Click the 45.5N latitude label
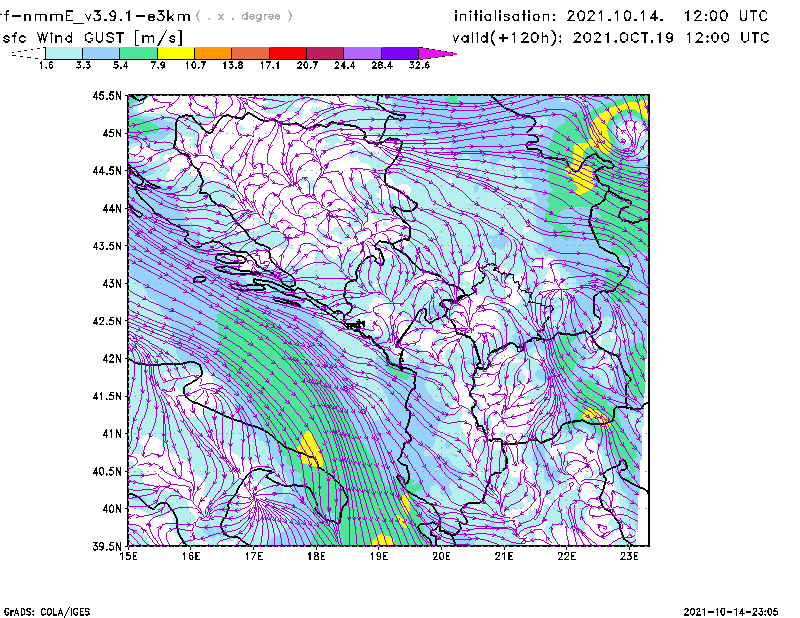 point(108,95)
